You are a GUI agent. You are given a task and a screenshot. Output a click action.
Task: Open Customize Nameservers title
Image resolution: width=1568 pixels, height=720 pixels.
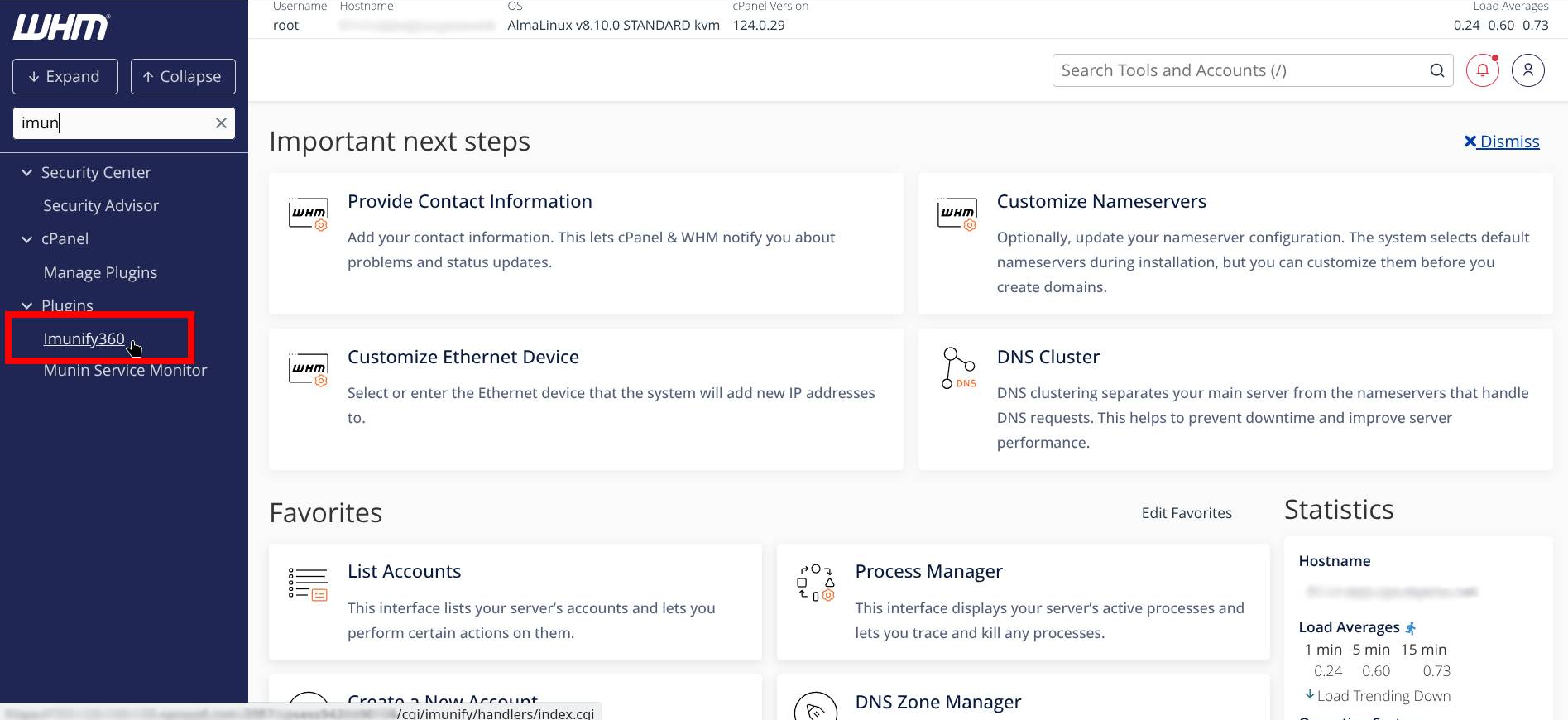1101,201
